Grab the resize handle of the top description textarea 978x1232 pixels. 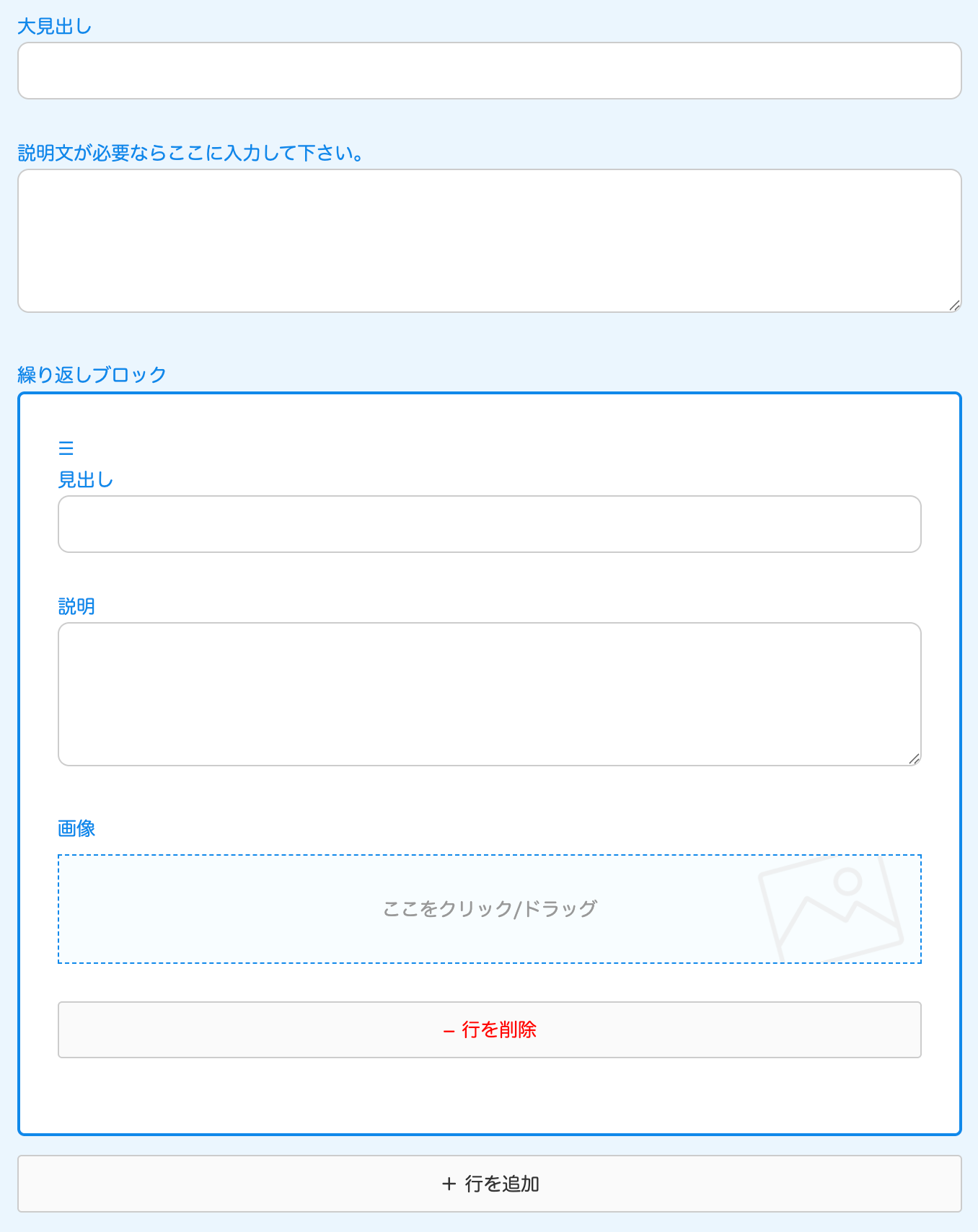click(954, 305)
